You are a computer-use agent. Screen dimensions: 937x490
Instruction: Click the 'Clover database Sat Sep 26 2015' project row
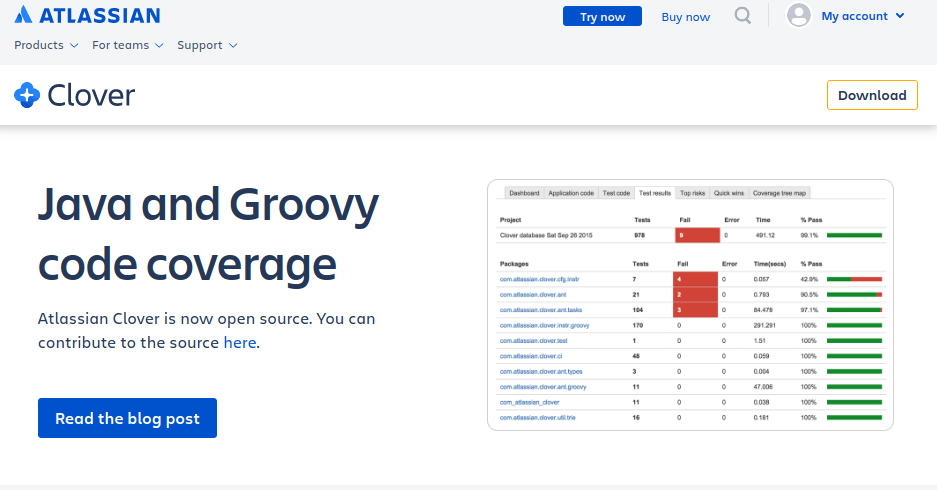point(690,235)
